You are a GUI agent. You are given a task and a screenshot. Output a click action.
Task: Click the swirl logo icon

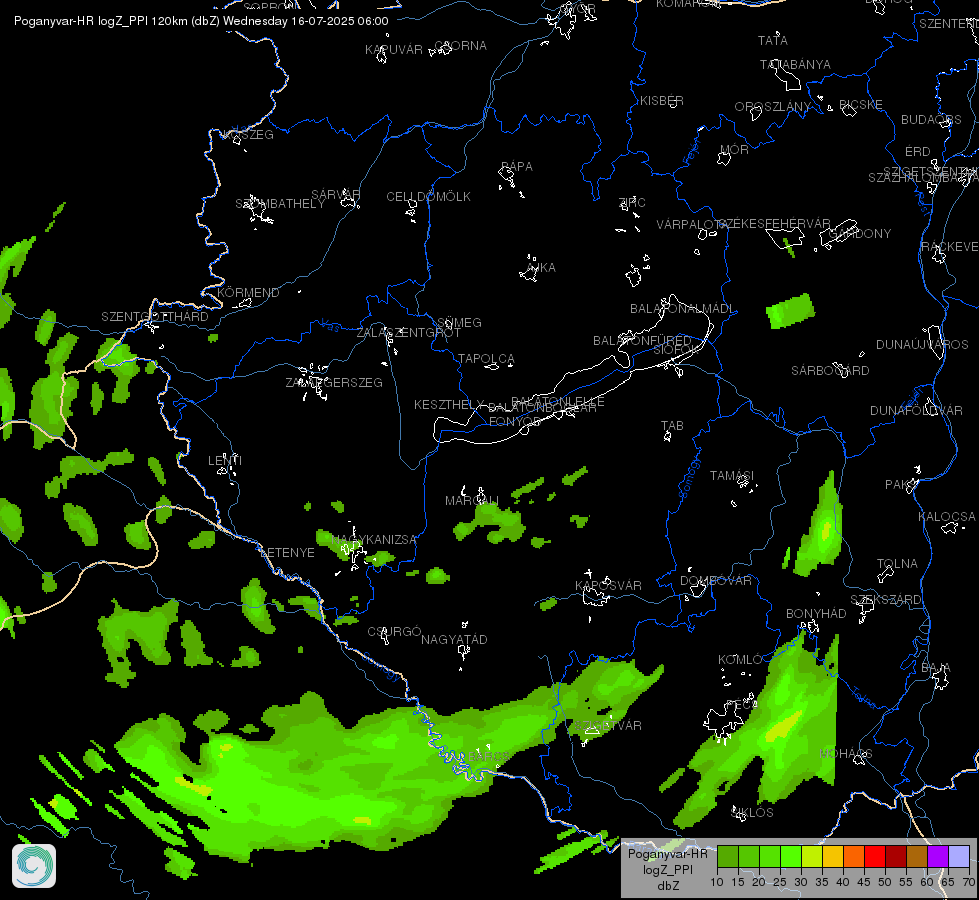(x=34, y=866)
